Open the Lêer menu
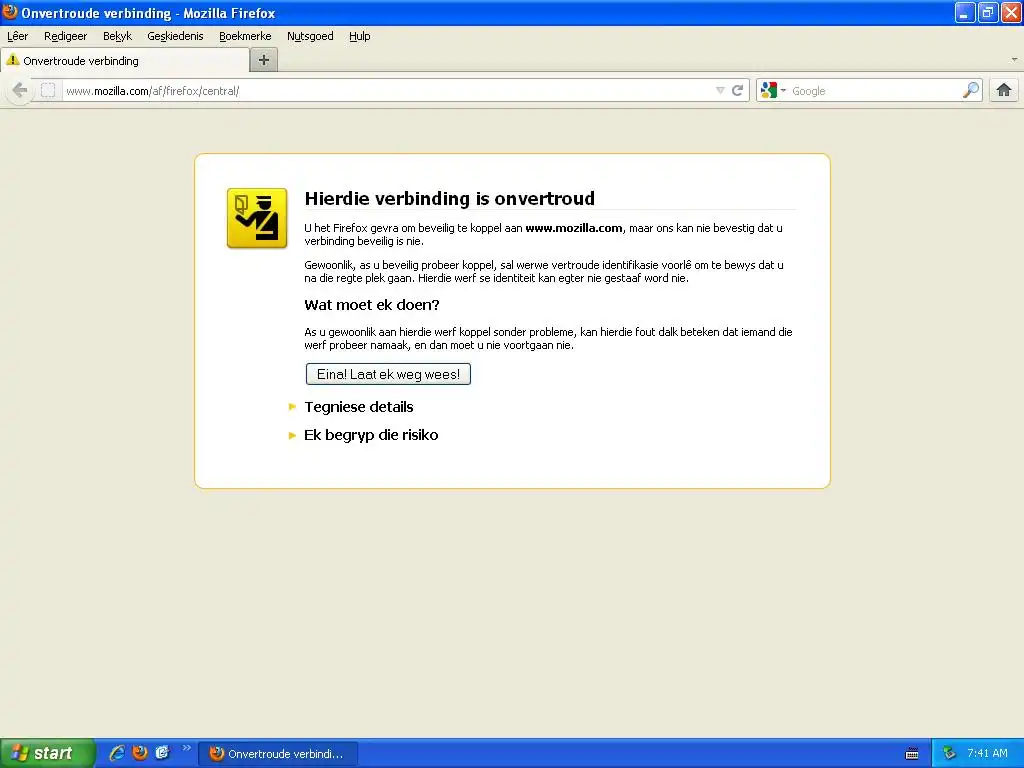 tap(18, 36)
